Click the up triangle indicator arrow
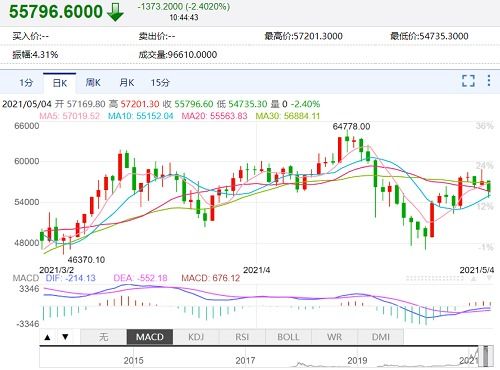The width and height of the screenshot is (500, 370). point(47,337)
